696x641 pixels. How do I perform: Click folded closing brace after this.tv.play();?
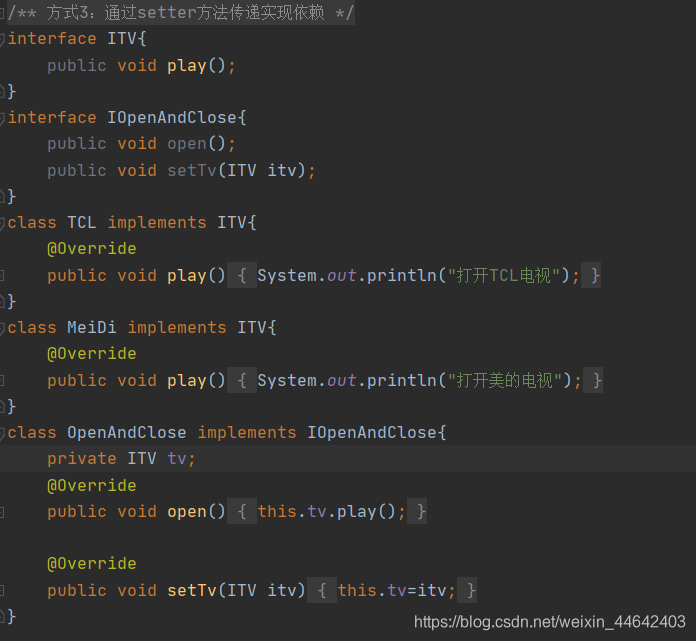(x=417, y=512)
